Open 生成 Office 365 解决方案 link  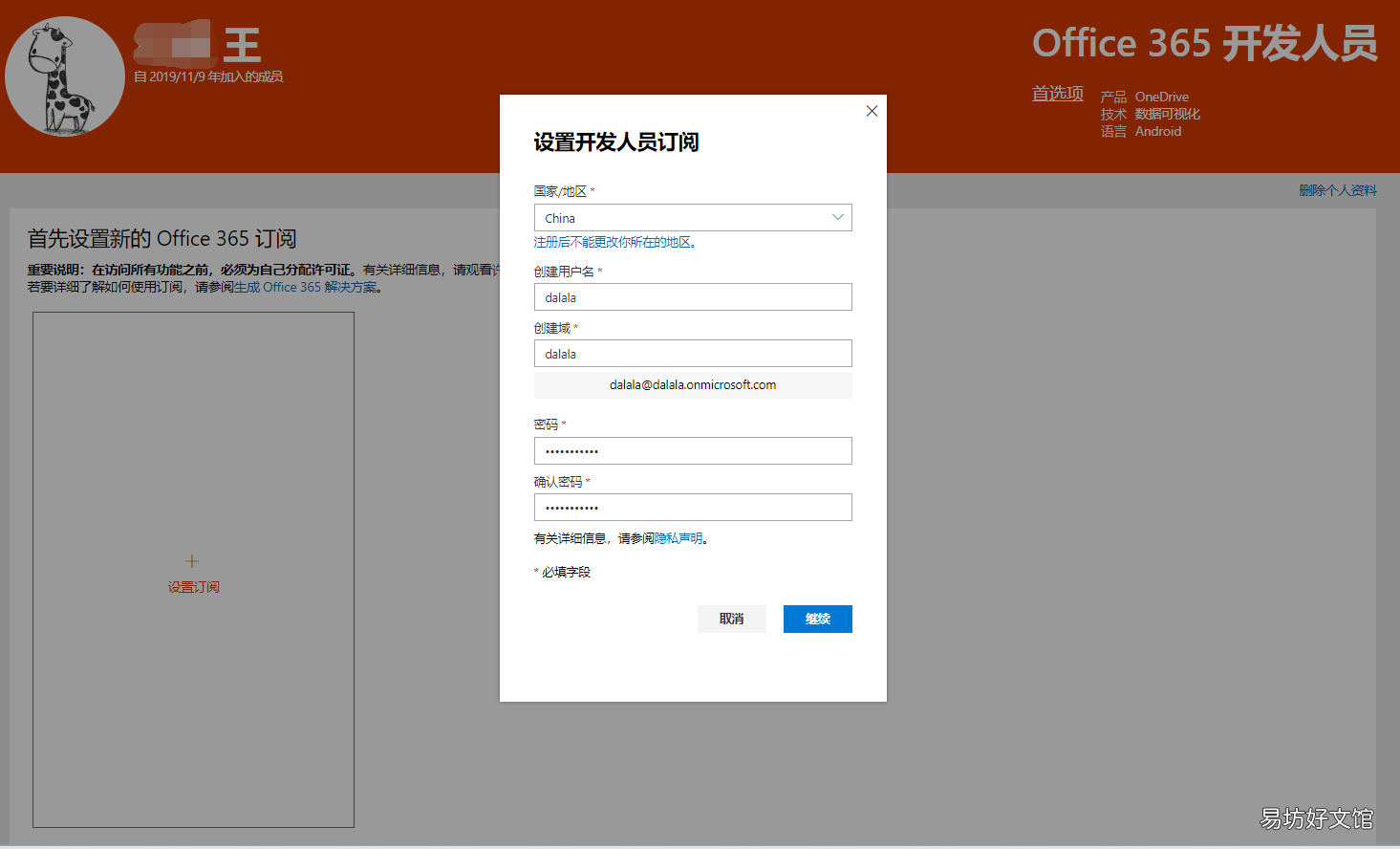click(306, 287)
